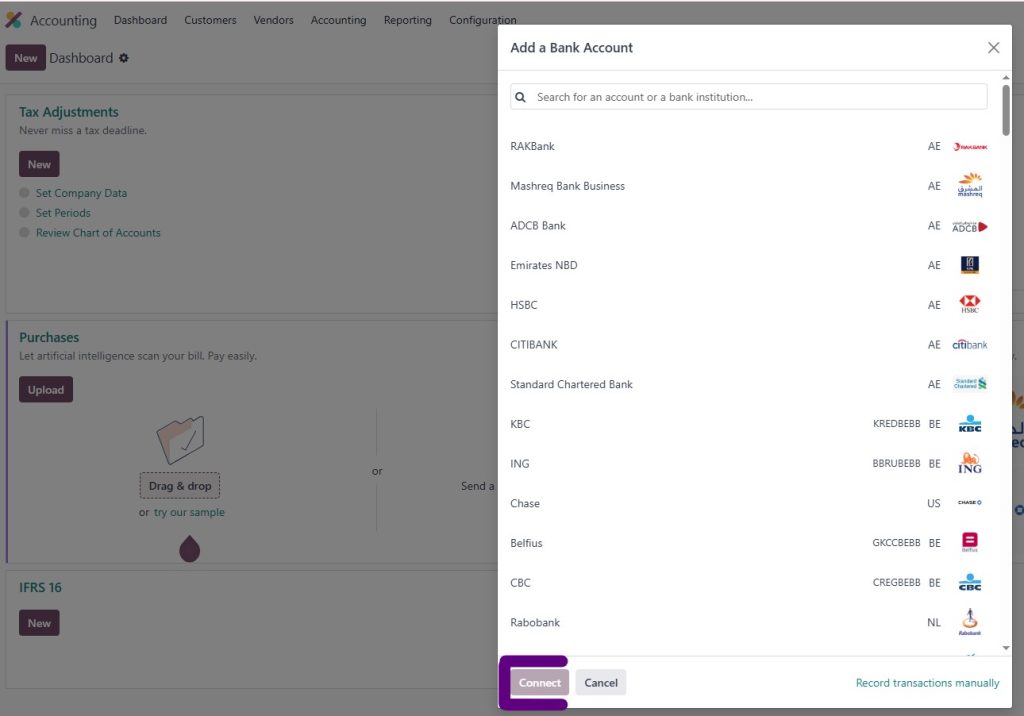The width and height of the screenshot is (1024, 716).
Task: Click the KREDBEBB BIC code
Action: [896, 424]
